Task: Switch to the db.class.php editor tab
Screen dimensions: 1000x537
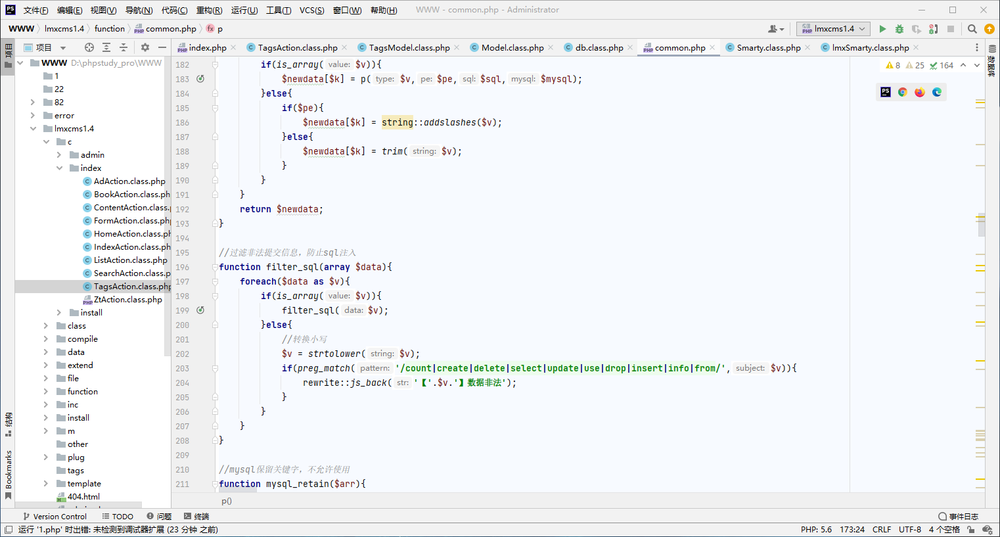Action: (x=599, y=47)
